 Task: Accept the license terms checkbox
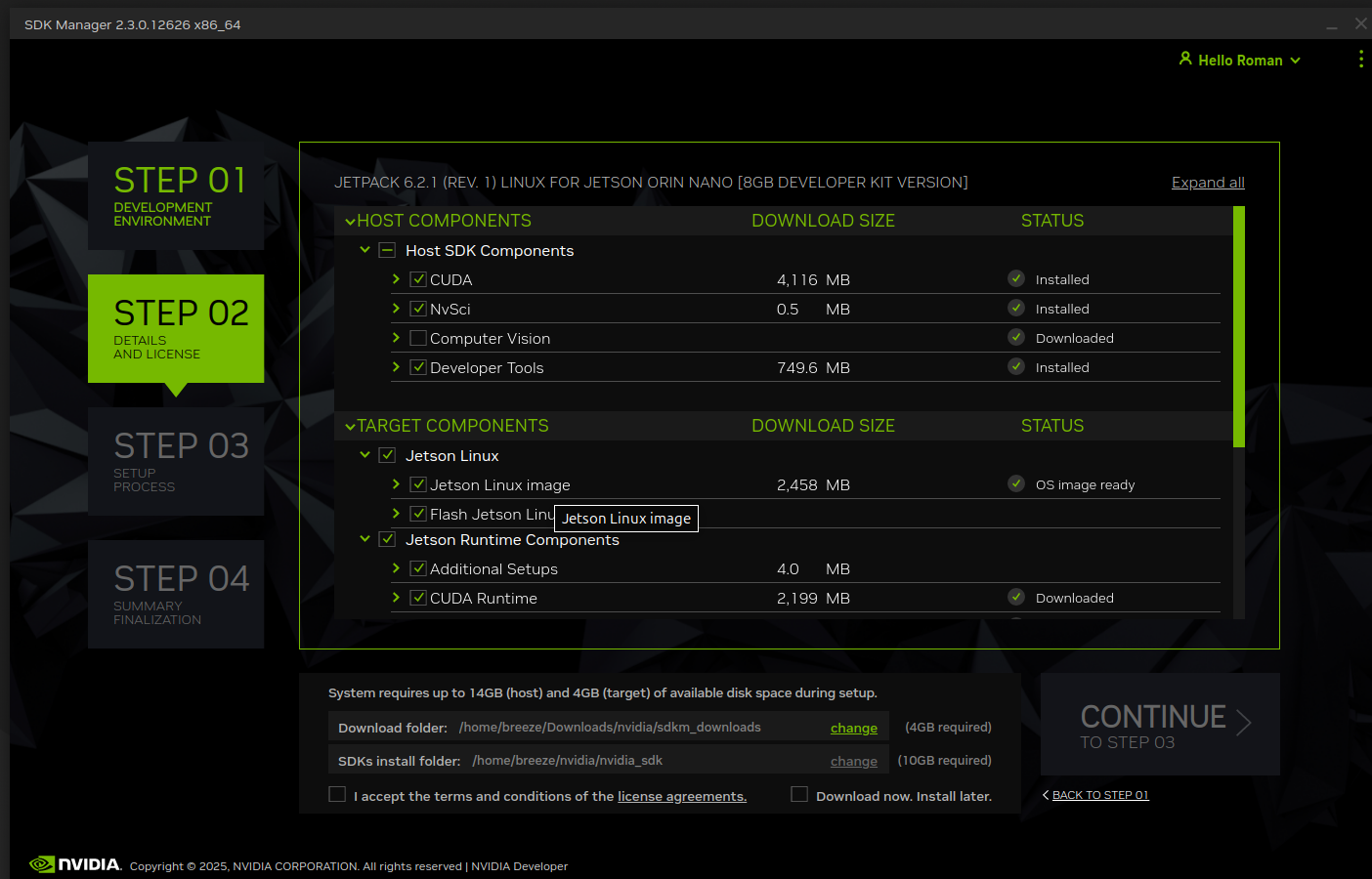click(337, 795)
